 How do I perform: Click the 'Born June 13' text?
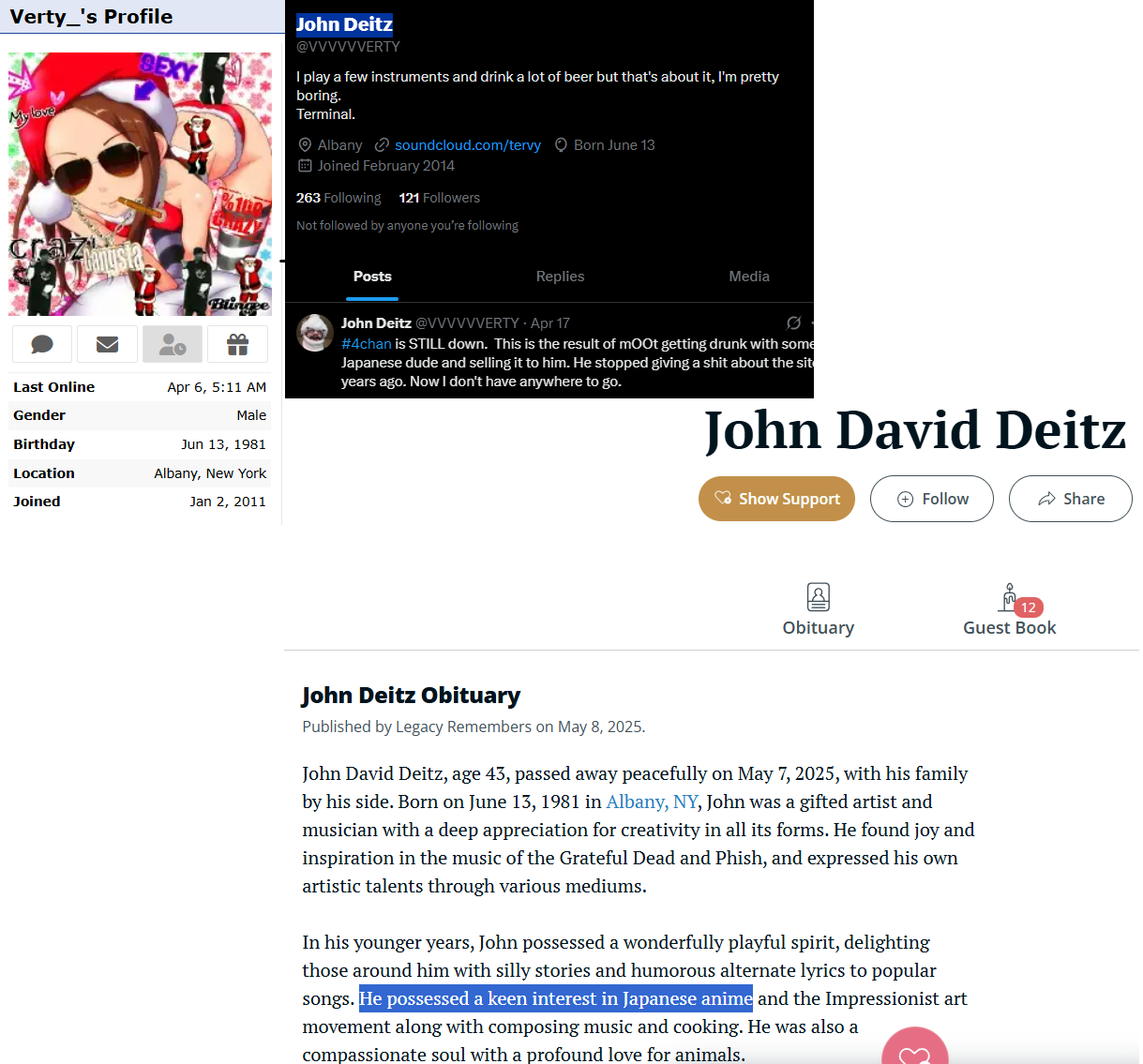coord(614,145)
